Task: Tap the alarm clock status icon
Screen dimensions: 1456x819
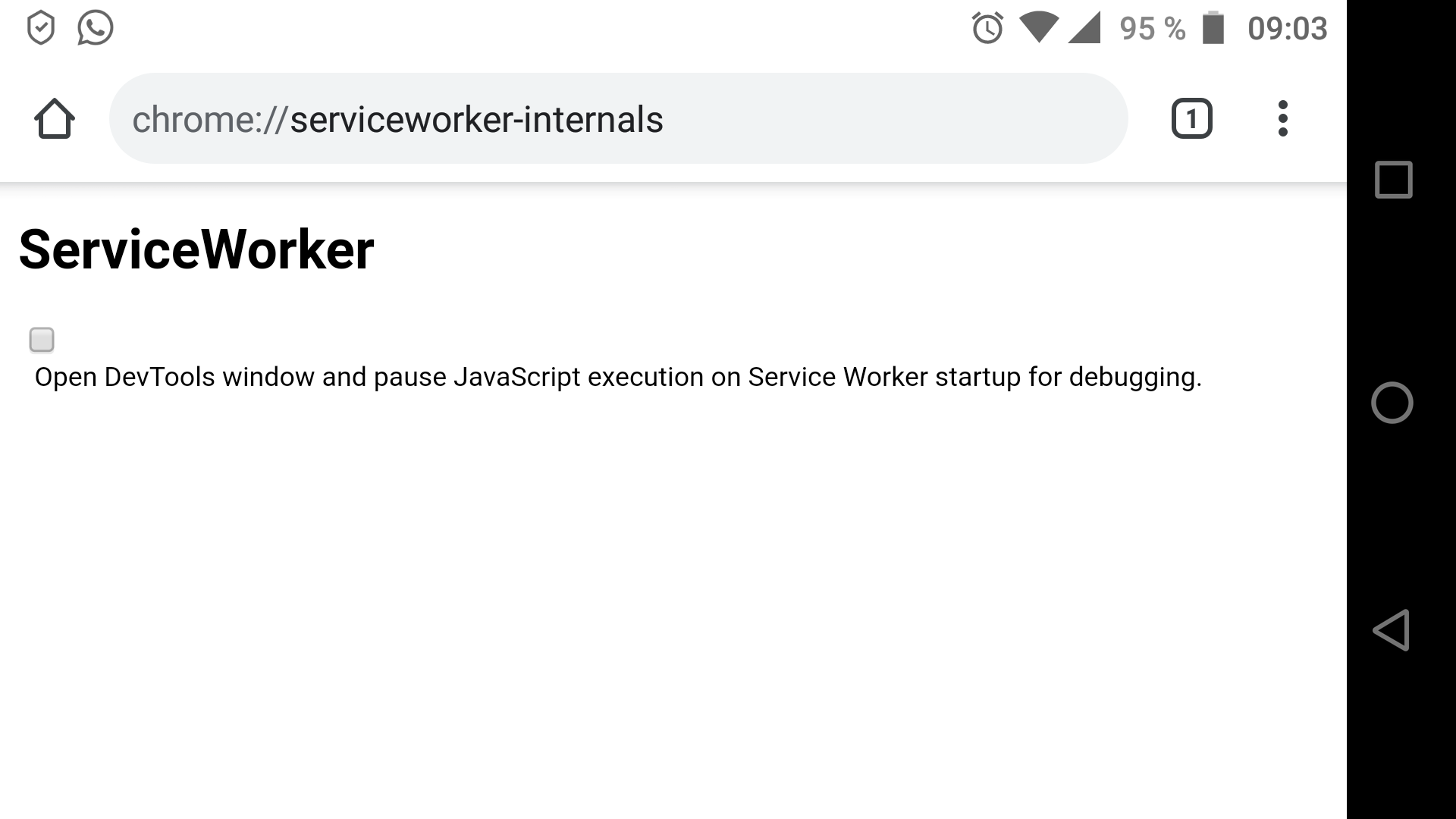Action: 987,28
